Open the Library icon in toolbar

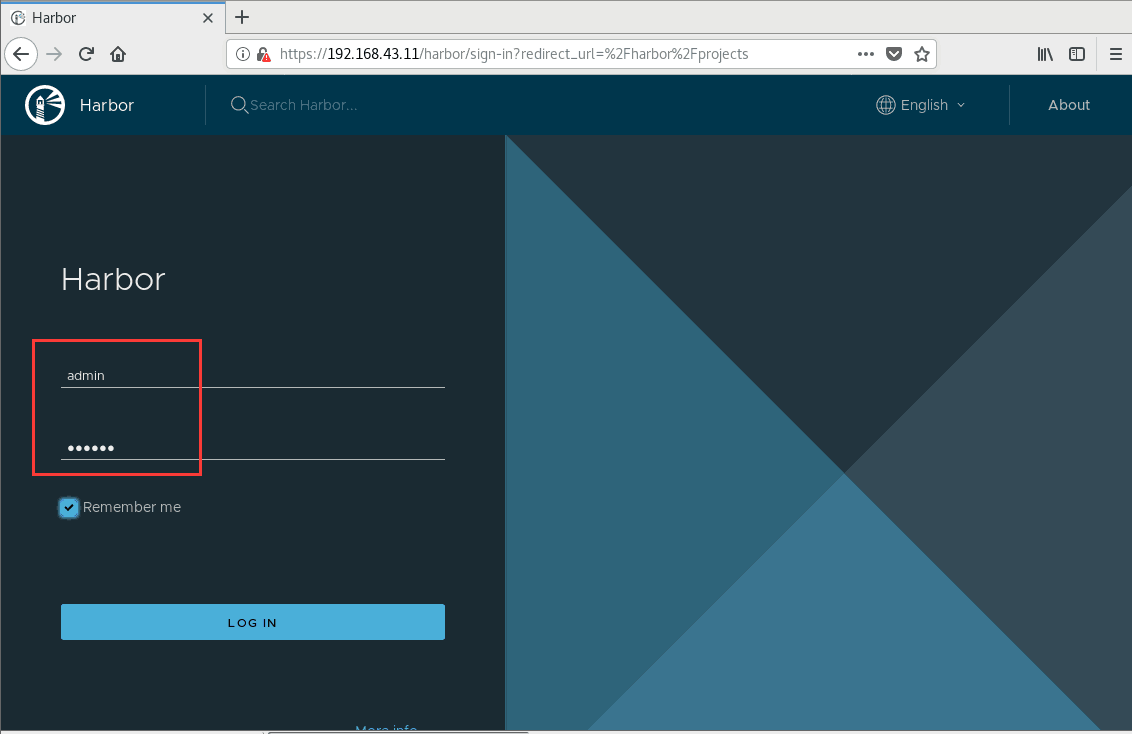click(1045, 54)
